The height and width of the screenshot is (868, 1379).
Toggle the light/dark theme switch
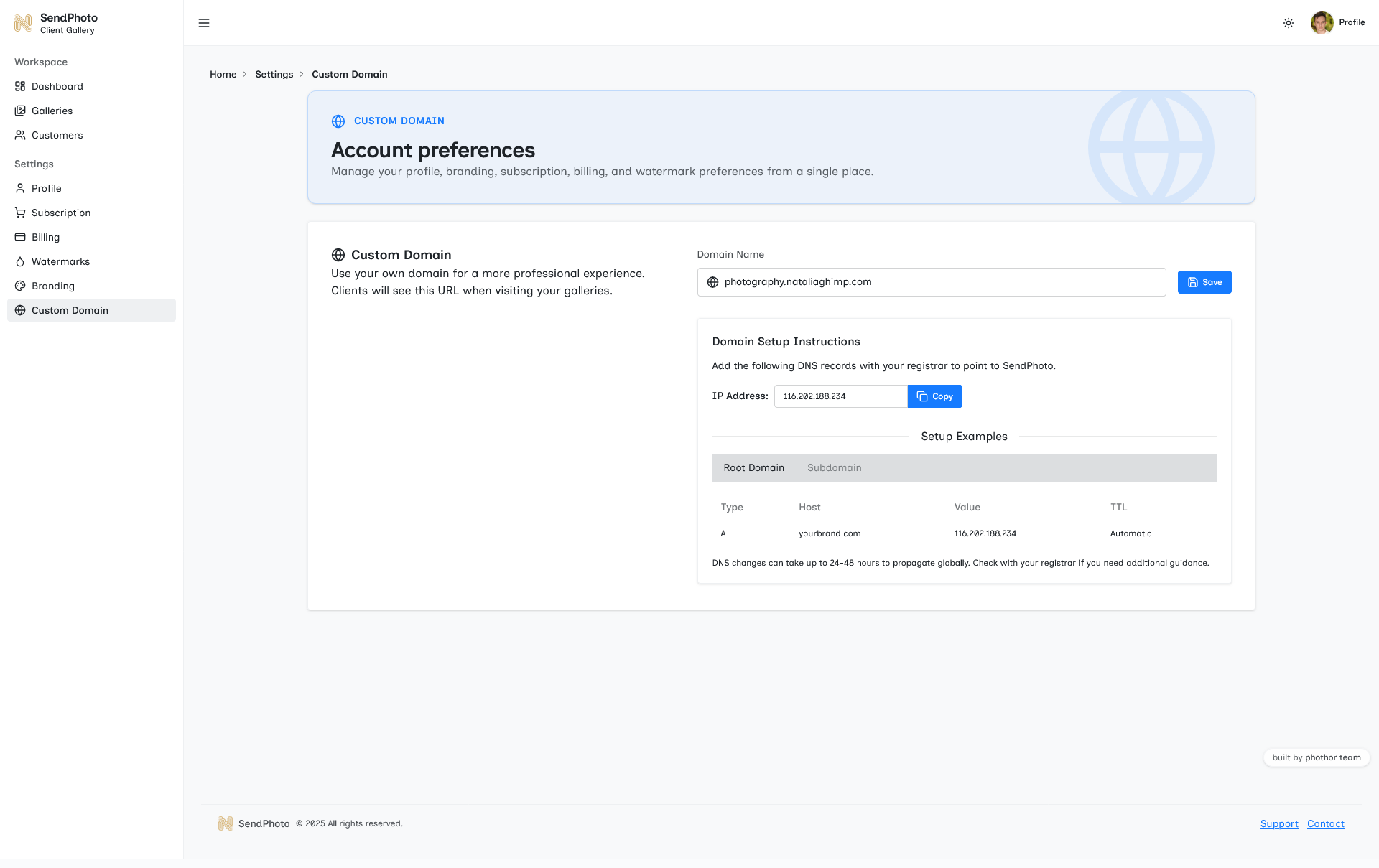(1288, 23)
